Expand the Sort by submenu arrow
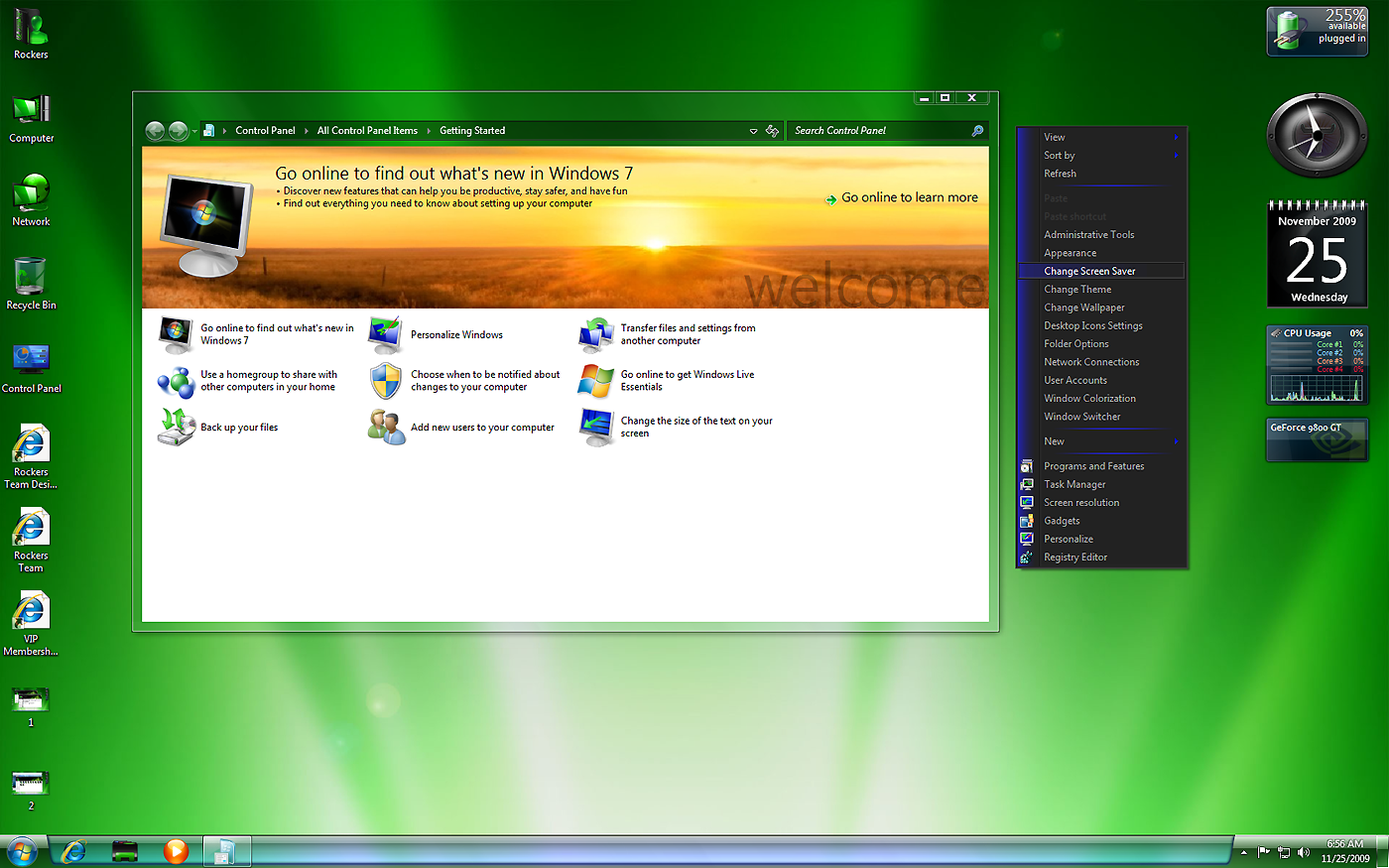Image resolution: width=1389 pixels, height=868 pixels. point(1176,156)
